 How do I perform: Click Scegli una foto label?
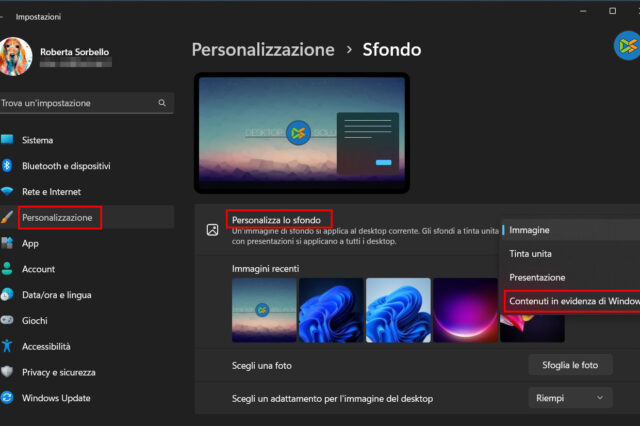pyautogui.click(x=262, y=366)
